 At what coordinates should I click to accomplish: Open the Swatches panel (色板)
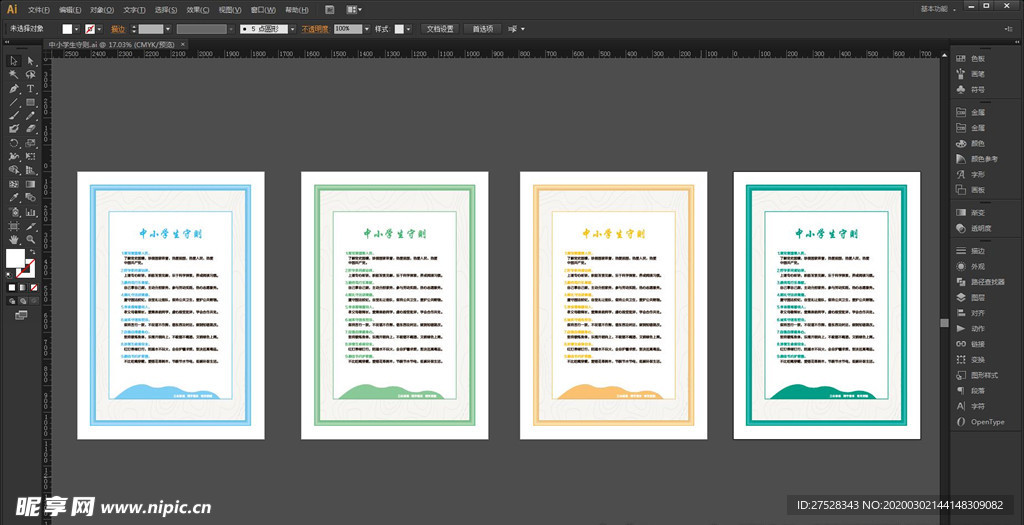click(x=977, y=59)
